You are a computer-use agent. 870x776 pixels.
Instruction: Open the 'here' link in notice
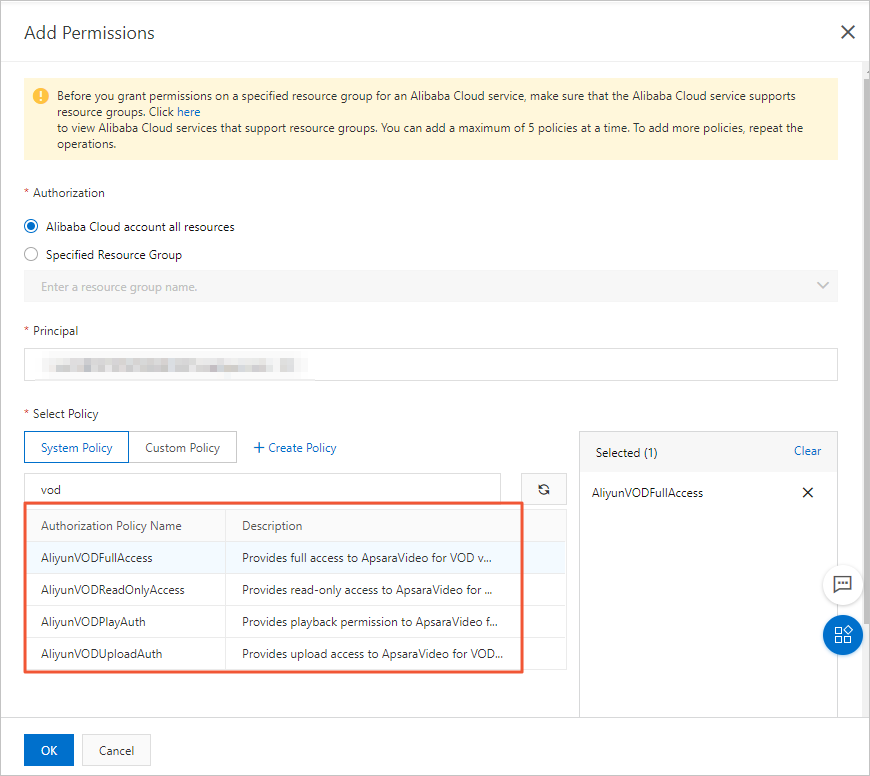click(x=188, y=112)
